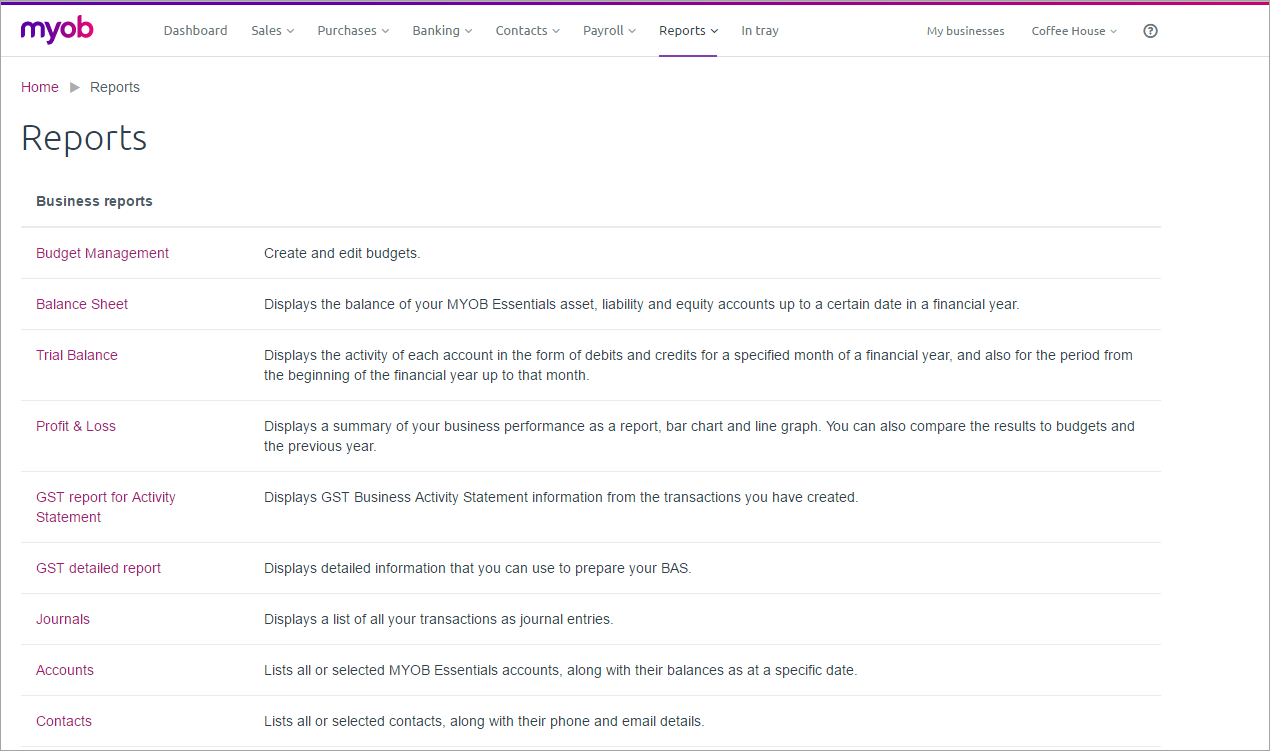1270x751 pixels.
Task: Expand the Coffee House business menu
Action: pyautogui.click(x=1074, y=31)
